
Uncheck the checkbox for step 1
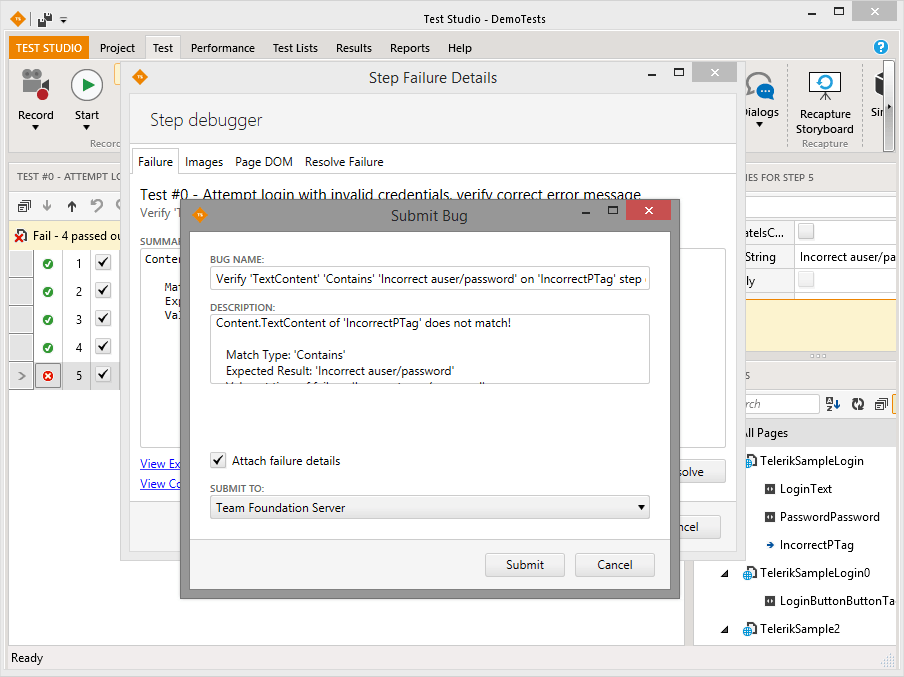coord(103,262)
